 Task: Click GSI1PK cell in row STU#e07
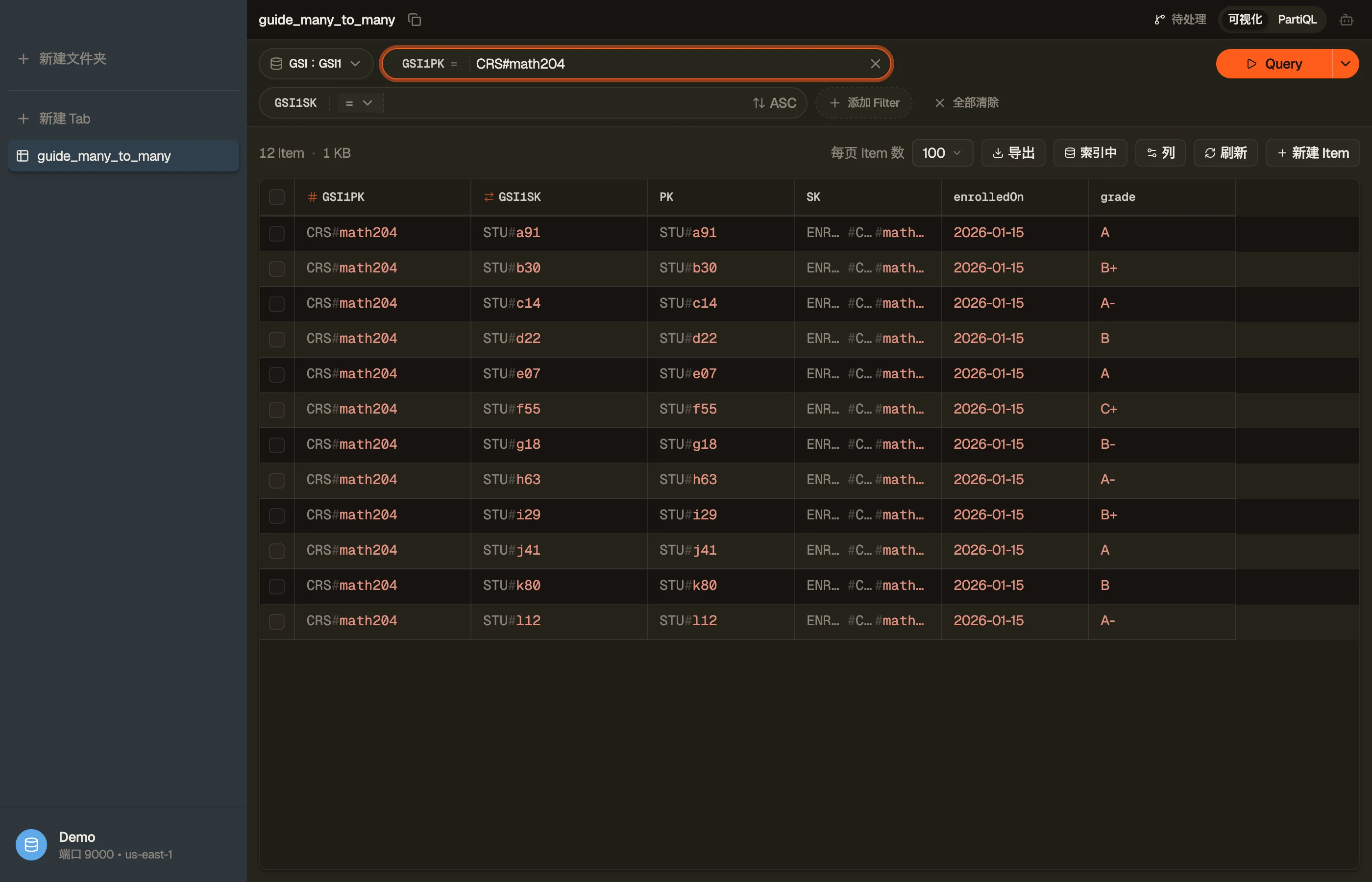383,374
